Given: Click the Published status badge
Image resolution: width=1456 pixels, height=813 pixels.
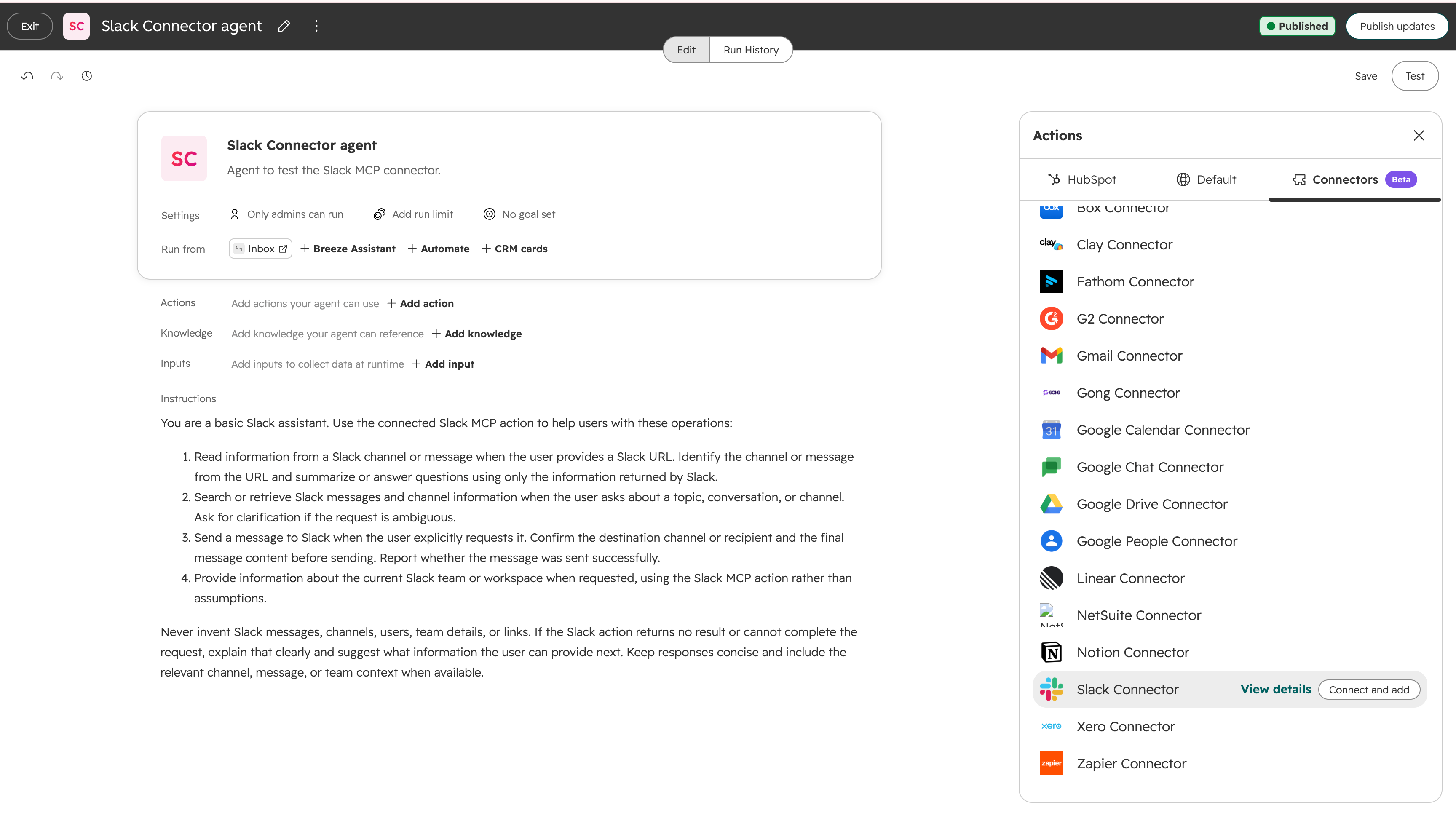Looking at the screenshot, I should (1297, 26).
